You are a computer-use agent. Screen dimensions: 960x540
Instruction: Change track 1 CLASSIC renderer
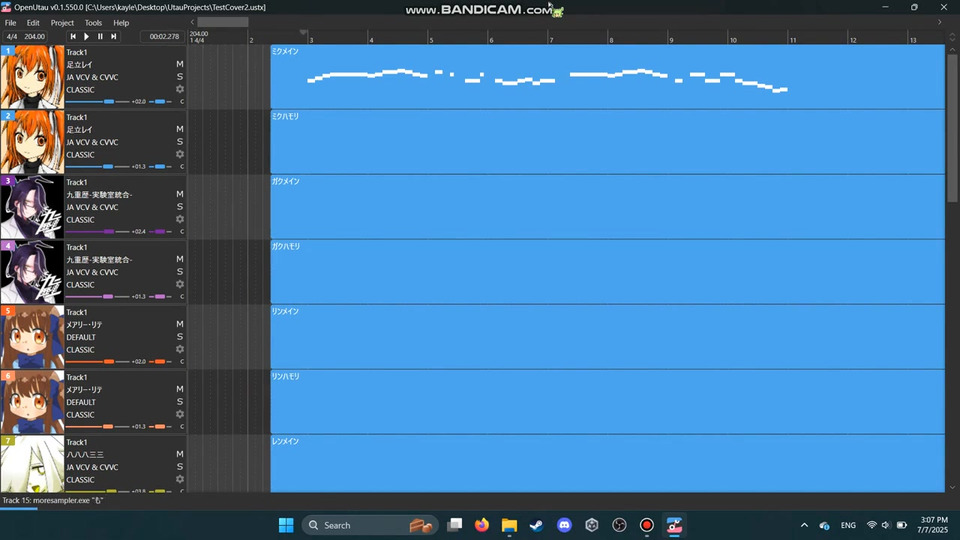80,90
